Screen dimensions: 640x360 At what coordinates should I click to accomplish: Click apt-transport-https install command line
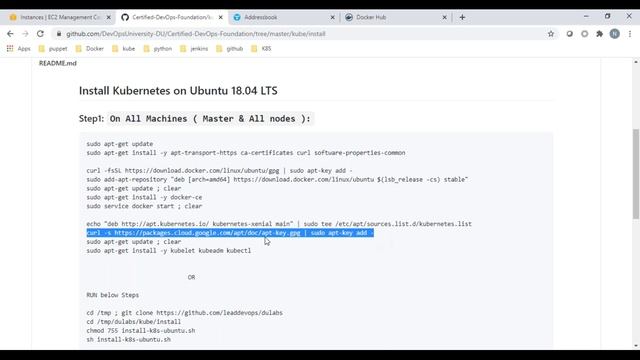[x=246, y=153]
